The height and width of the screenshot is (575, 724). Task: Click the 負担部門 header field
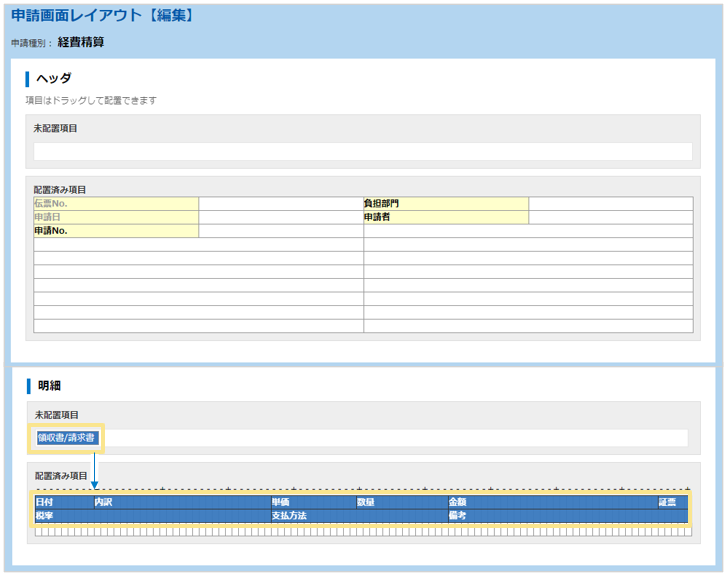[x=445, y=204]
